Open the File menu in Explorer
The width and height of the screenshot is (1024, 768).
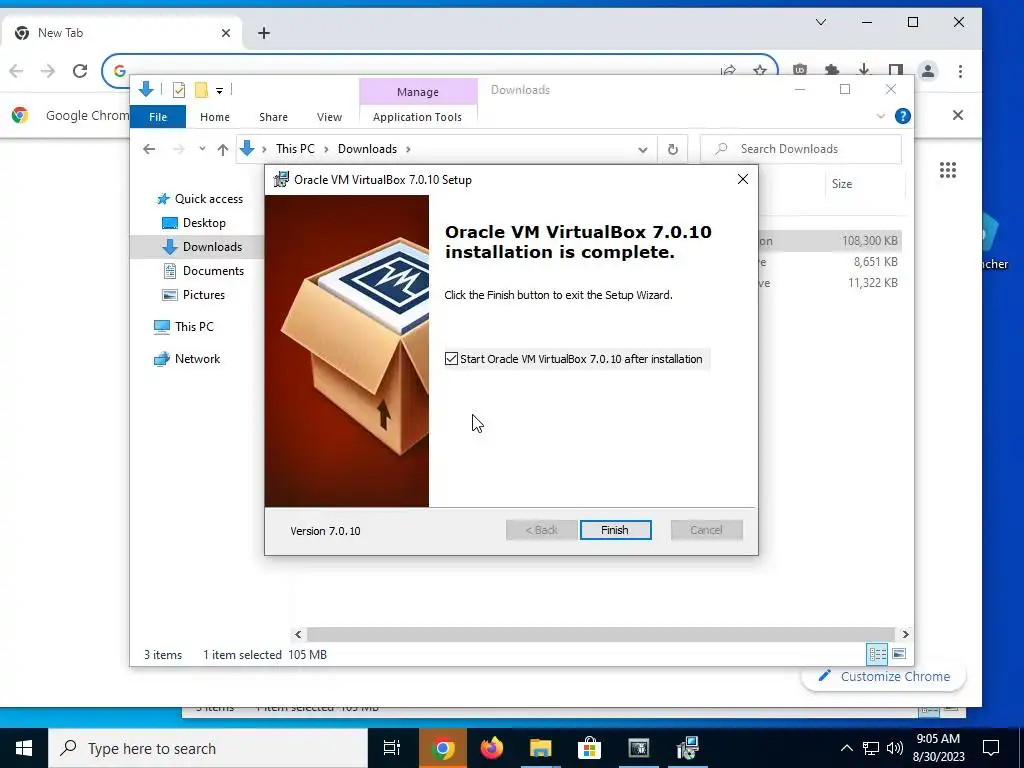coord(158,117)
